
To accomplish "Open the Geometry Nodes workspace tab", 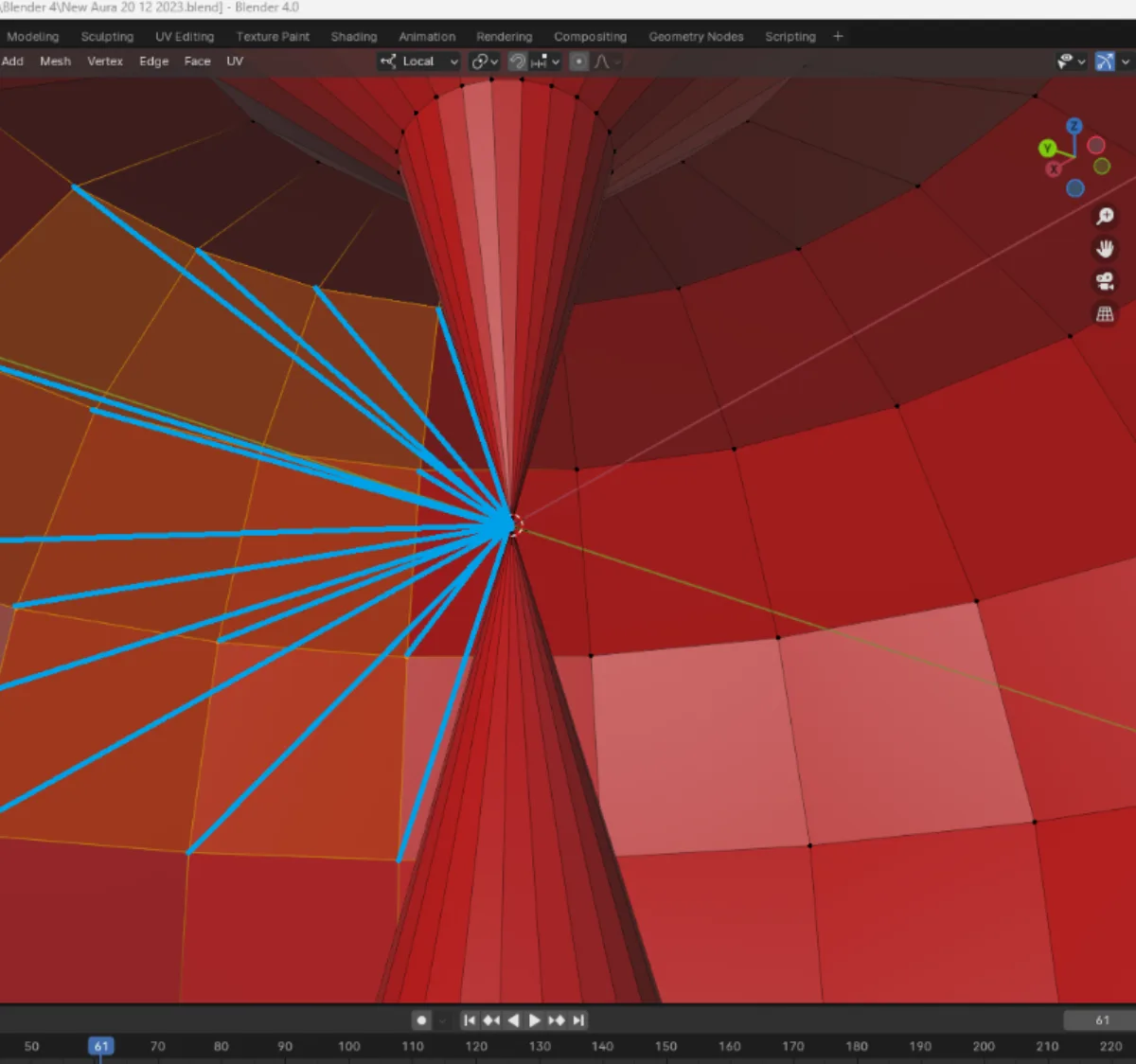I will click(696, 37).
